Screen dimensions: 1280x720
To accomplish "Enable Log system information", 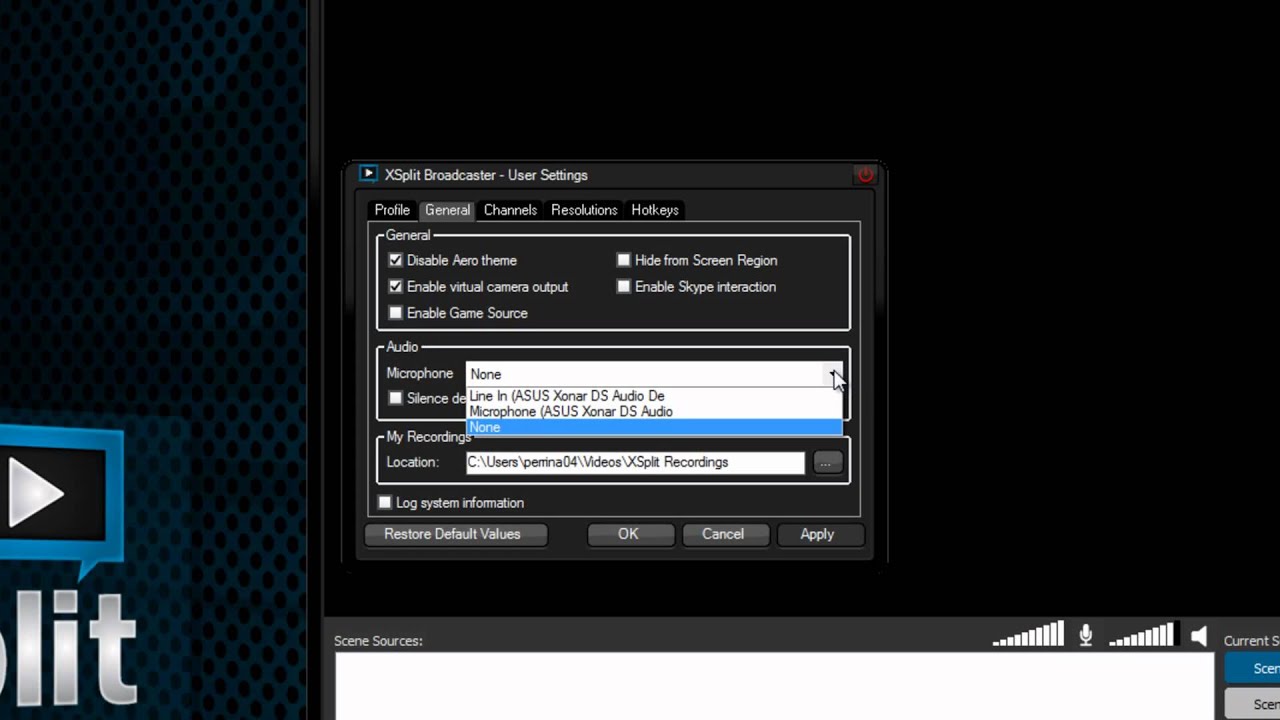I will pyautogui.click(x=385, y=502).
